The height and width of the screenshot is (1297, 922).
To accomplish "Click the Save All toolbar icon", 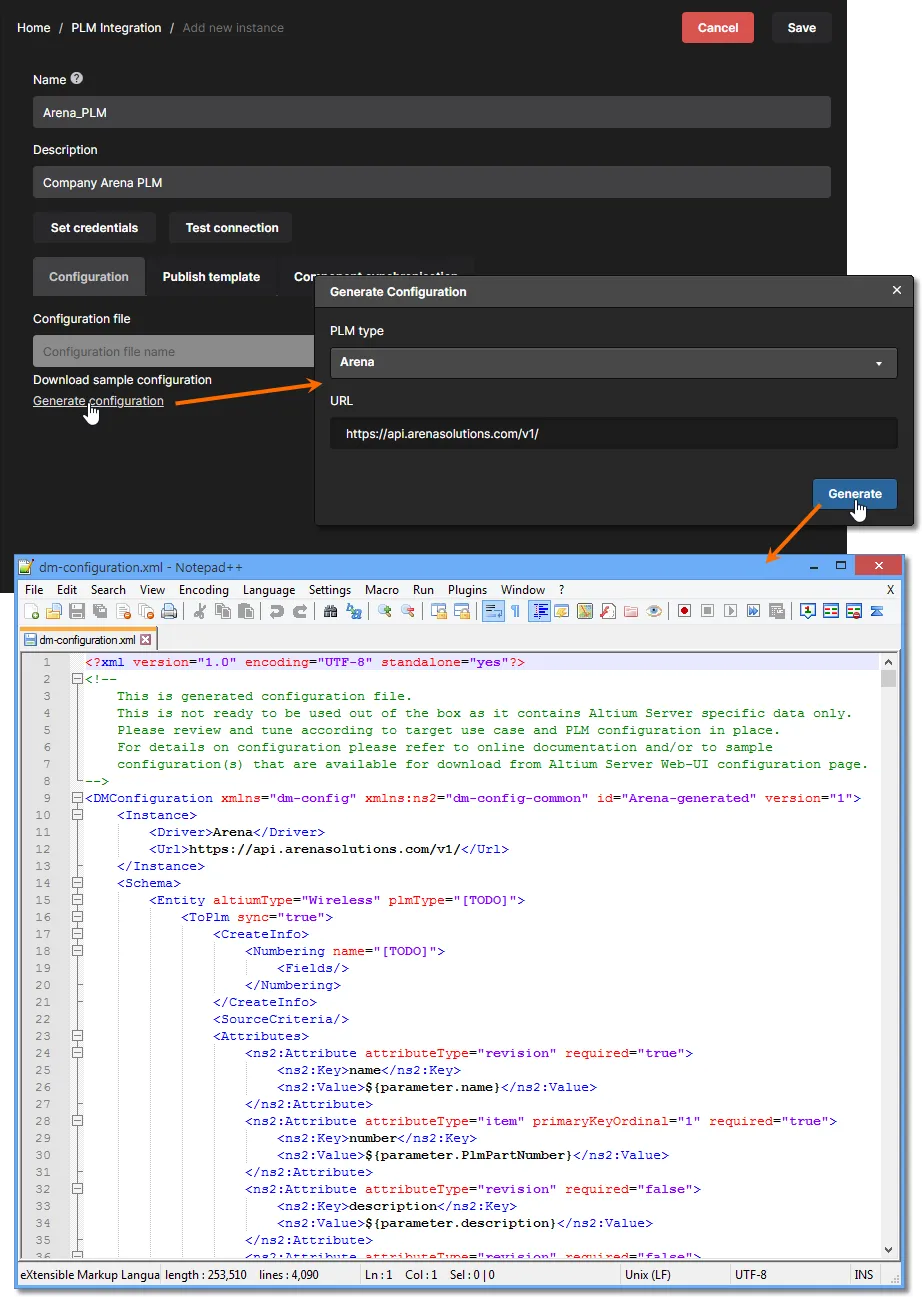I will point(100,611).
